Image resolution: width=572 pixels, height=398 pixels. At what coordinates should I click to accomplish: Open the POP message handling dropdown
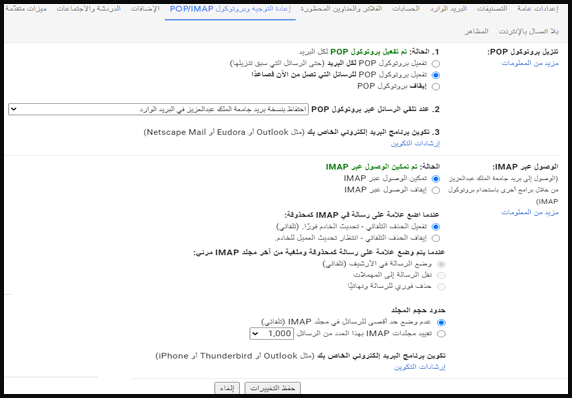click(x=158, y=109)
